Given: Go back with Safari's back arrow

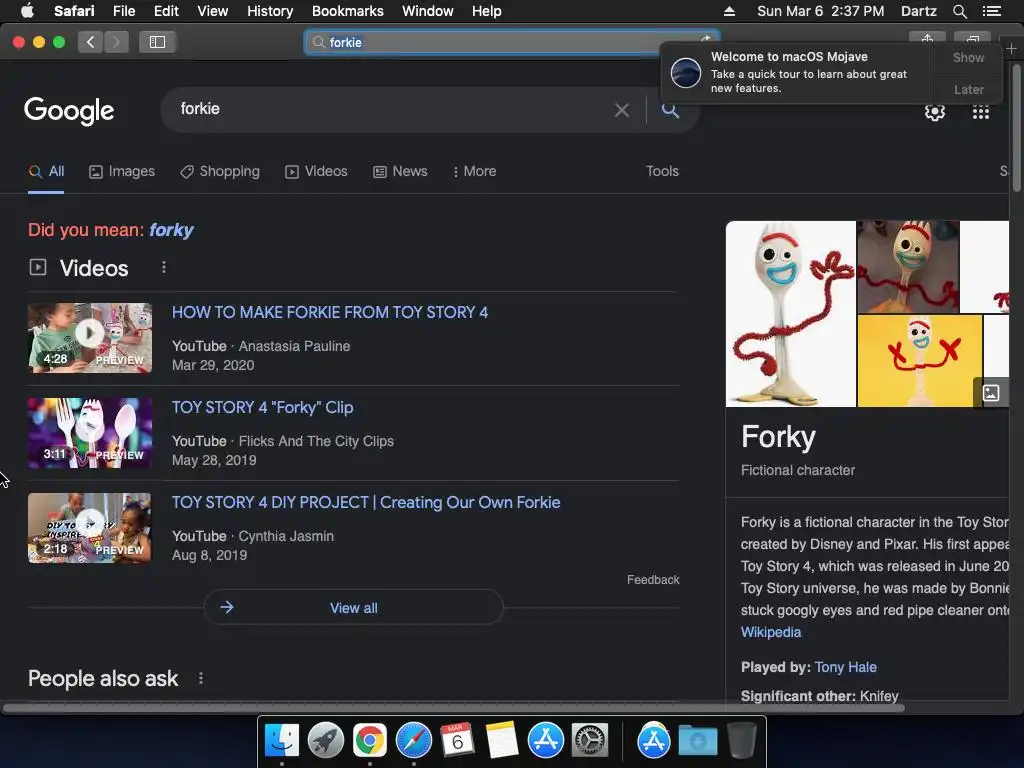Looking at the screenshot, I should pyautogui.click(x=90, y=42).
